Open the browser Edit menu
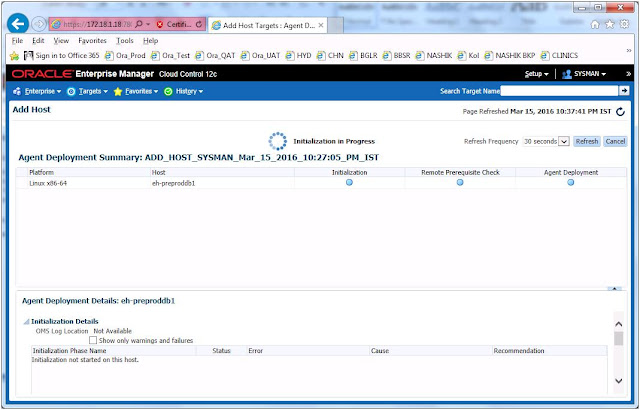This screenshot has width=640, height=410. click(38, 41)
